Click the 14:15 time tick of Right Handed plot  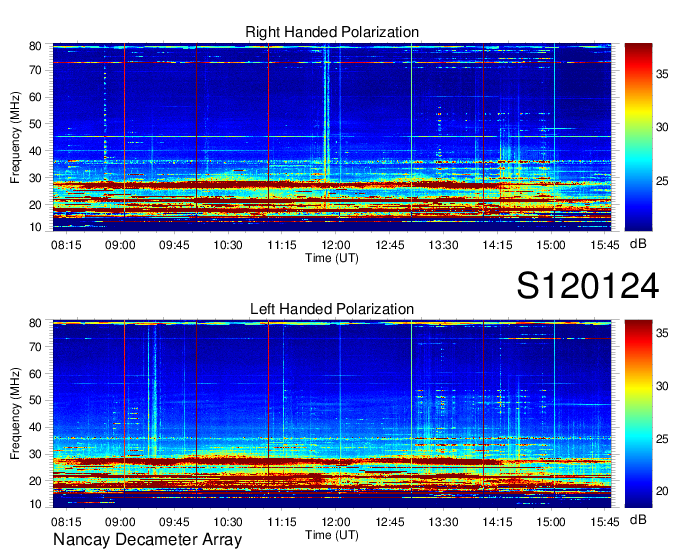(497, 245)
